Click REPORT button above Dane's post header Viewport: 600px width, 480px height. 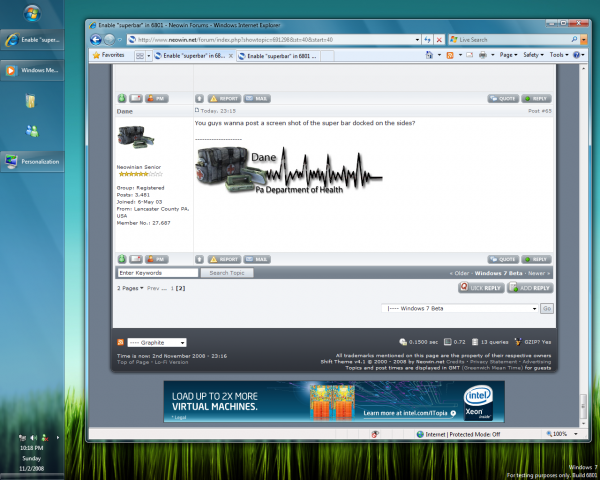pos(224,99)
